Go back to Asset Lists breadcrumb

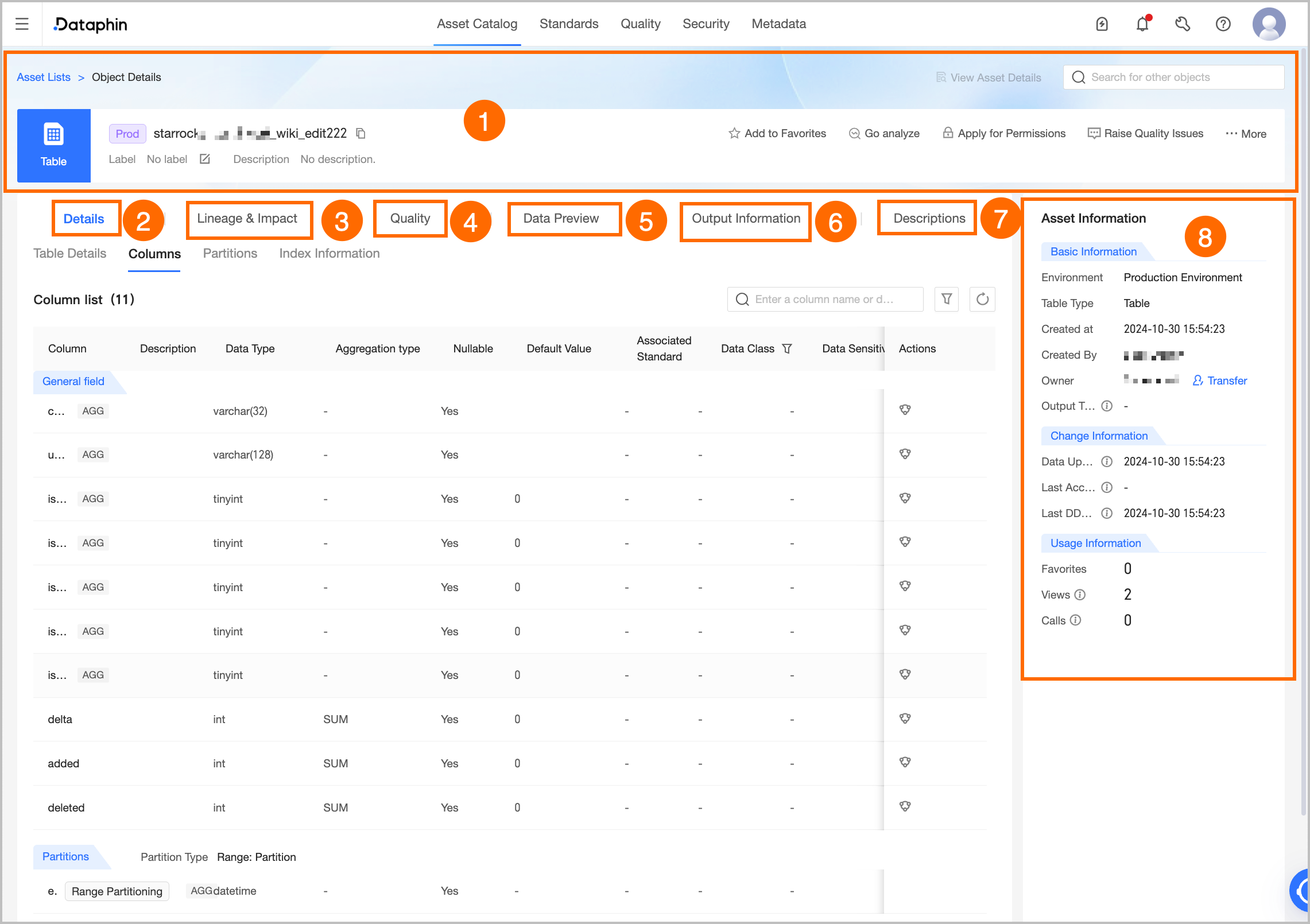click(x=44, y=77)
